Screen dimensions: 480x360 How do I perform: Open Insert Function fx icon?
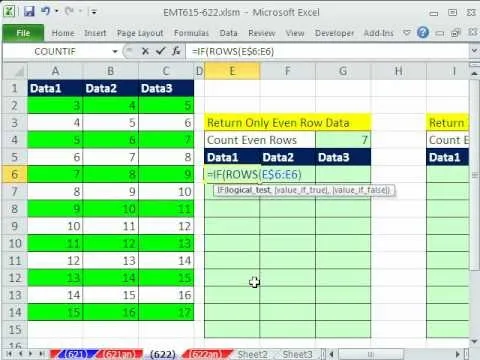pos(176,51)
